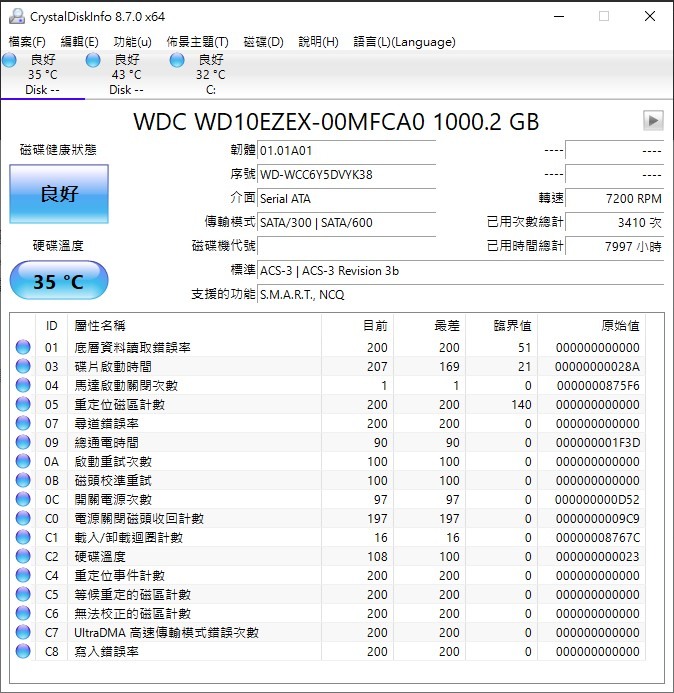
Task: Click the raw value 00000008767C
Action: [598, 537]
